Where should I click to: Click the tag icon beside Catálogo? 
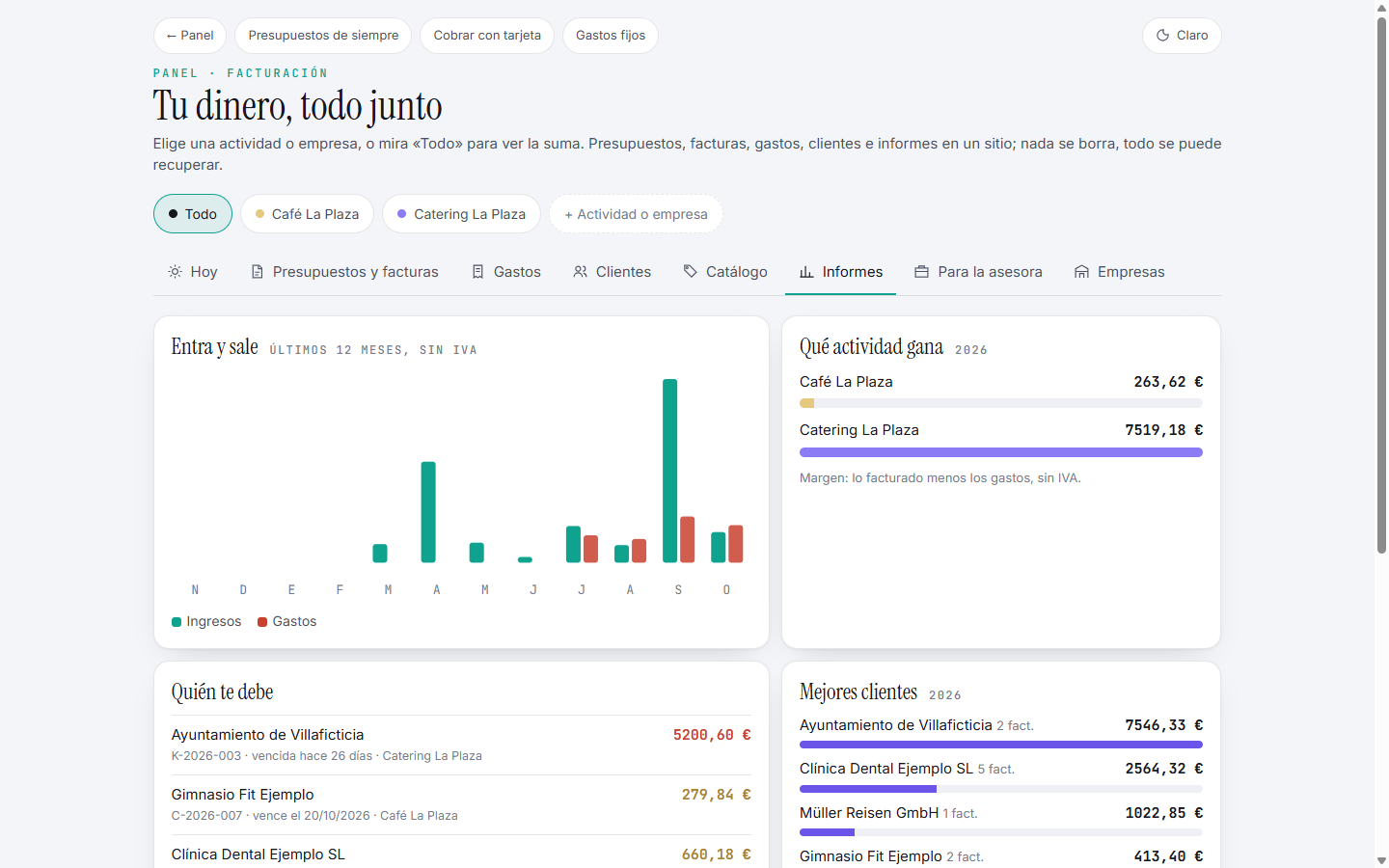click(x=691, y=272)
